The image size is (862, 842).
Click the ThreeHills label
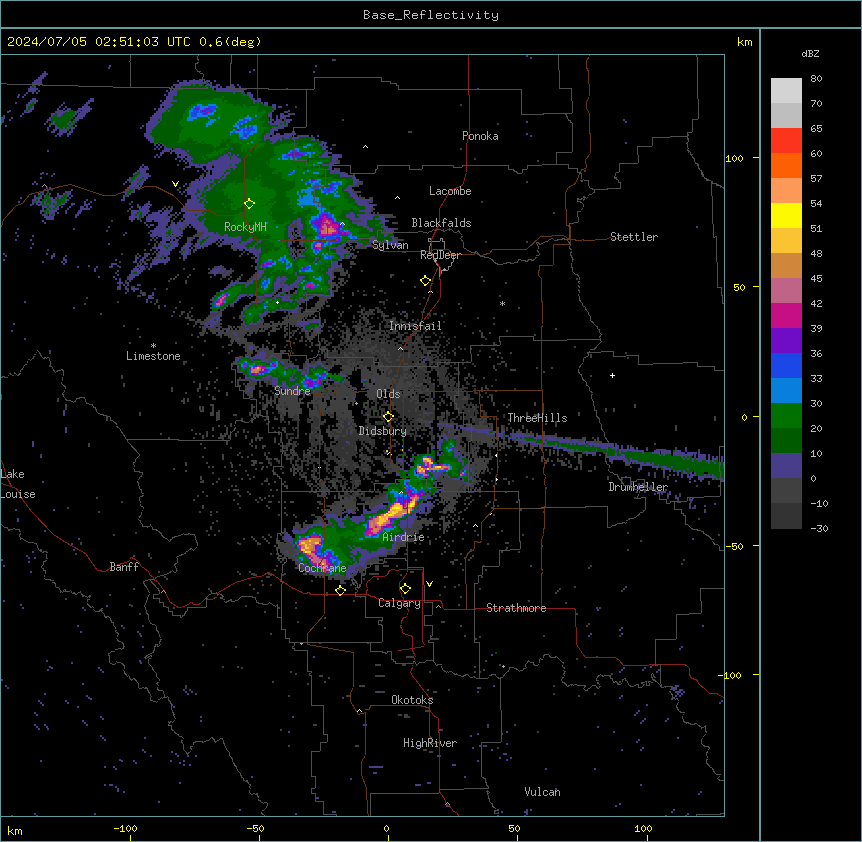(x=537, y=418)
